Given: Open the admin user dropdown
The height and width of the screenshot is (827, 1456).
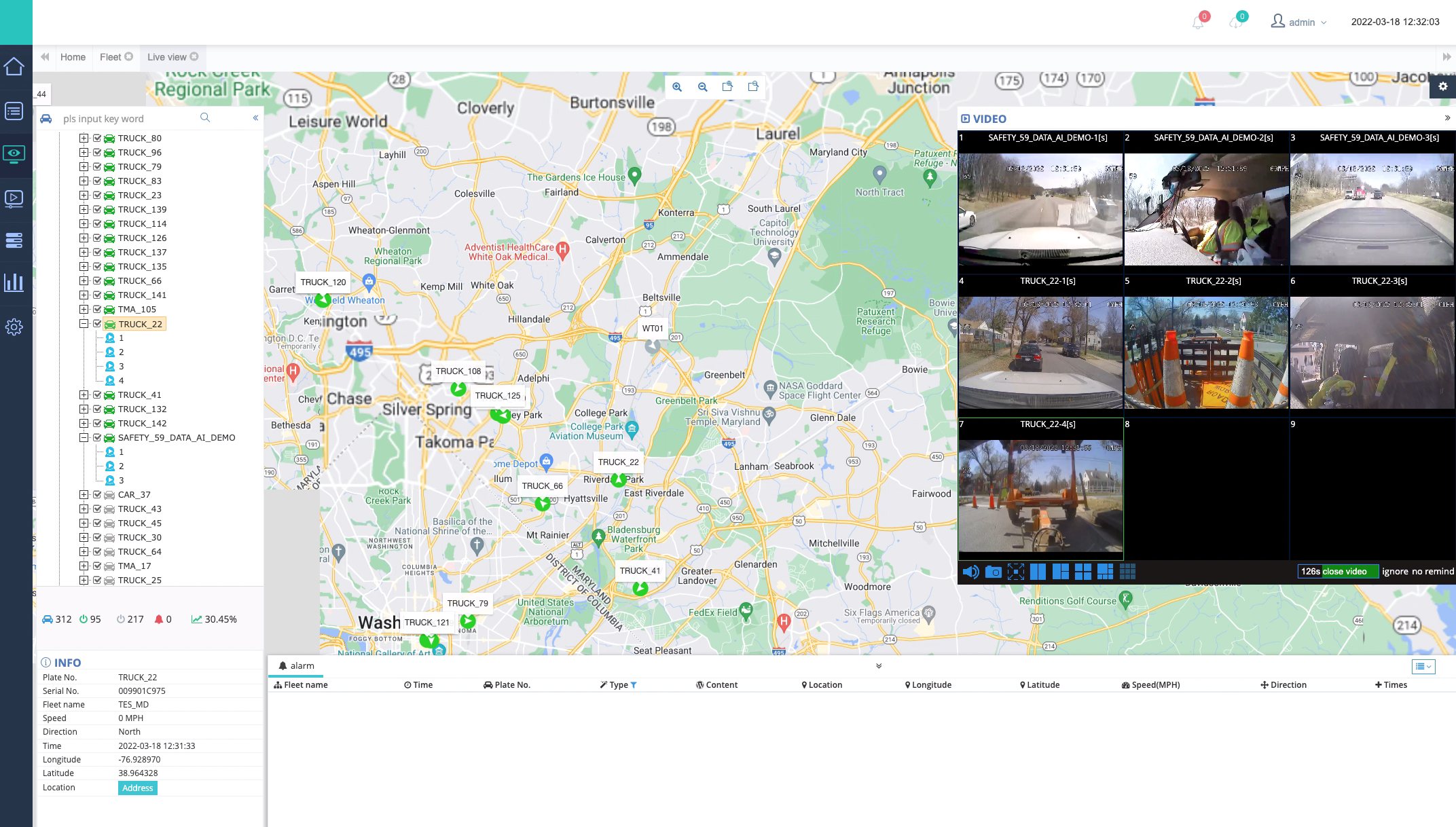Looking at the screenshot, I should [1300, 22].
